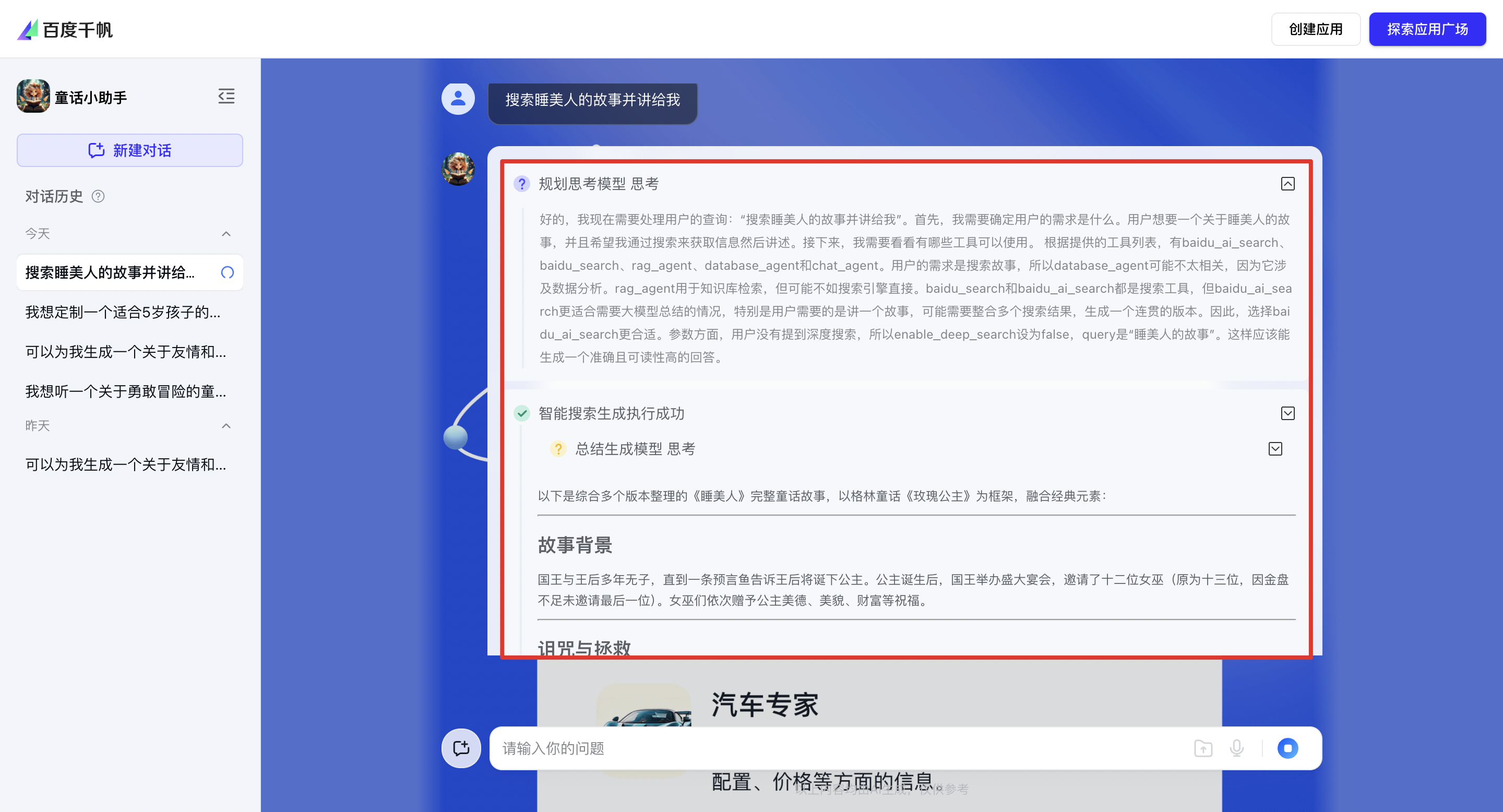Collapse the 今天 history group

click(x=226, y=234)
